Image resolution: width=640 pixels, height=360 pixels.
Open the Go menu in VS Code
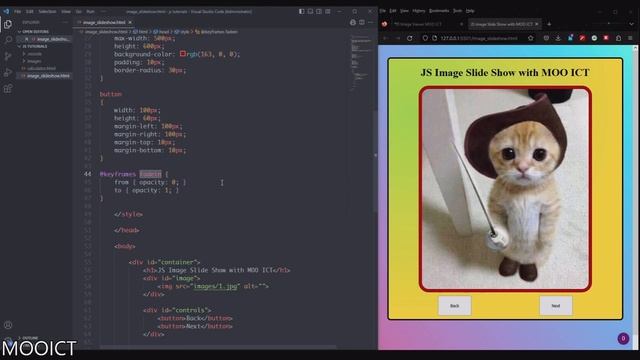pyautogui.click(x=78, y=11)
